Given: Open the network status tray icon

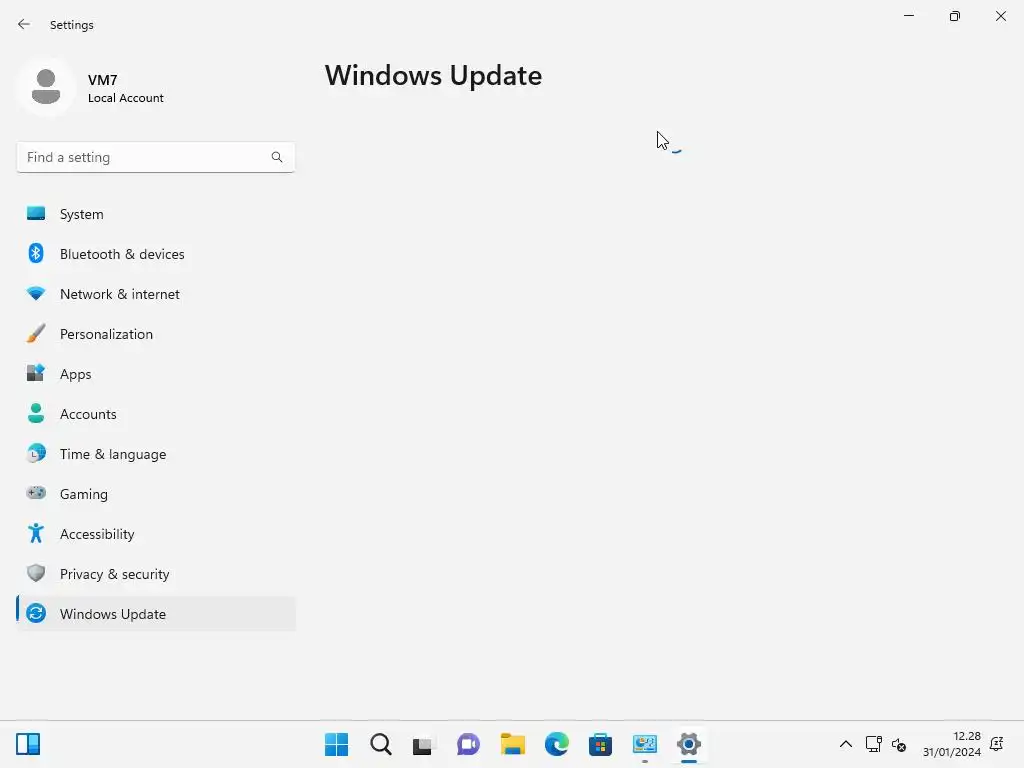Looking at the screenshot, I should pos(874,744).
